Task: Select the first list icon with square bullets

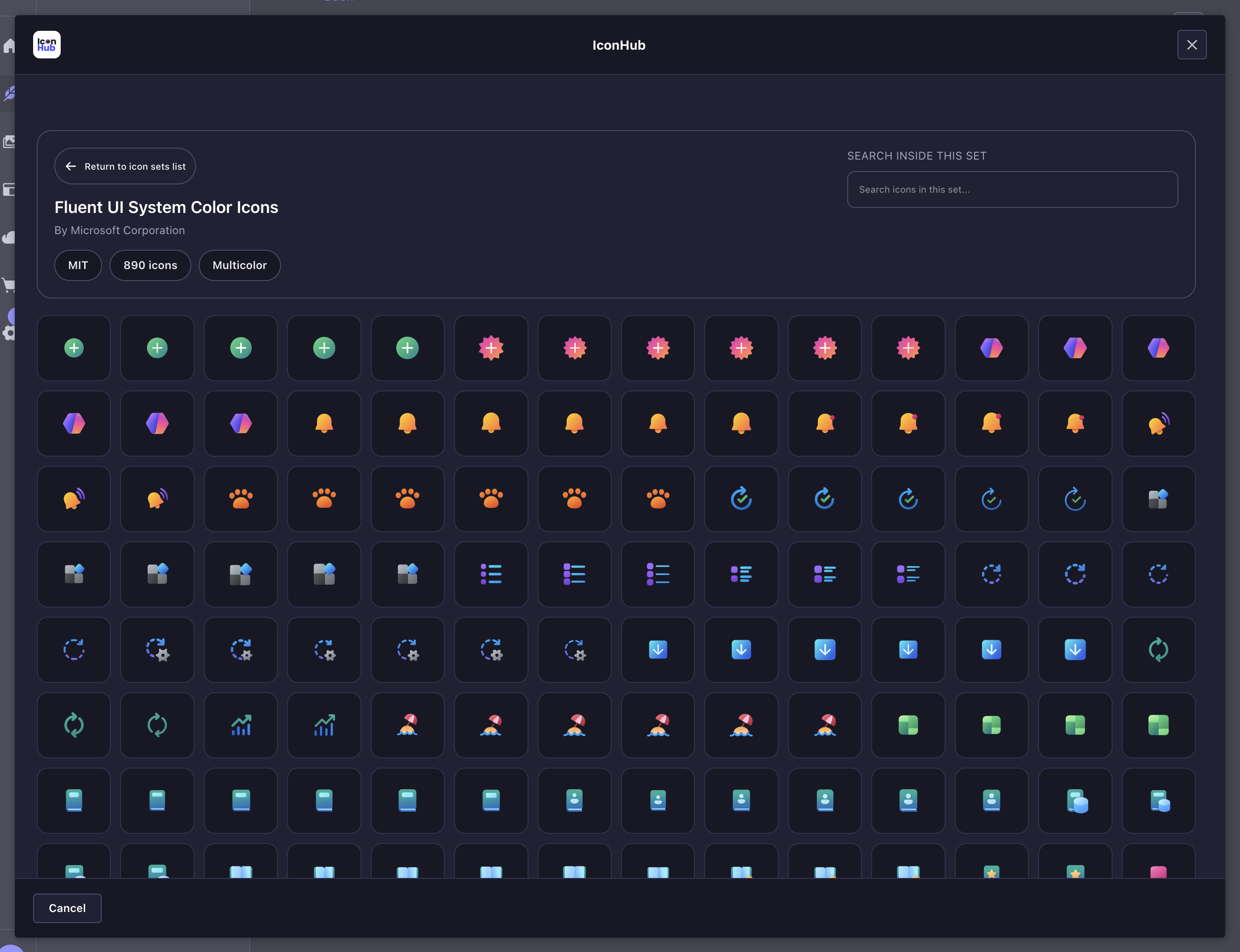Action: (x=574, y=574)
